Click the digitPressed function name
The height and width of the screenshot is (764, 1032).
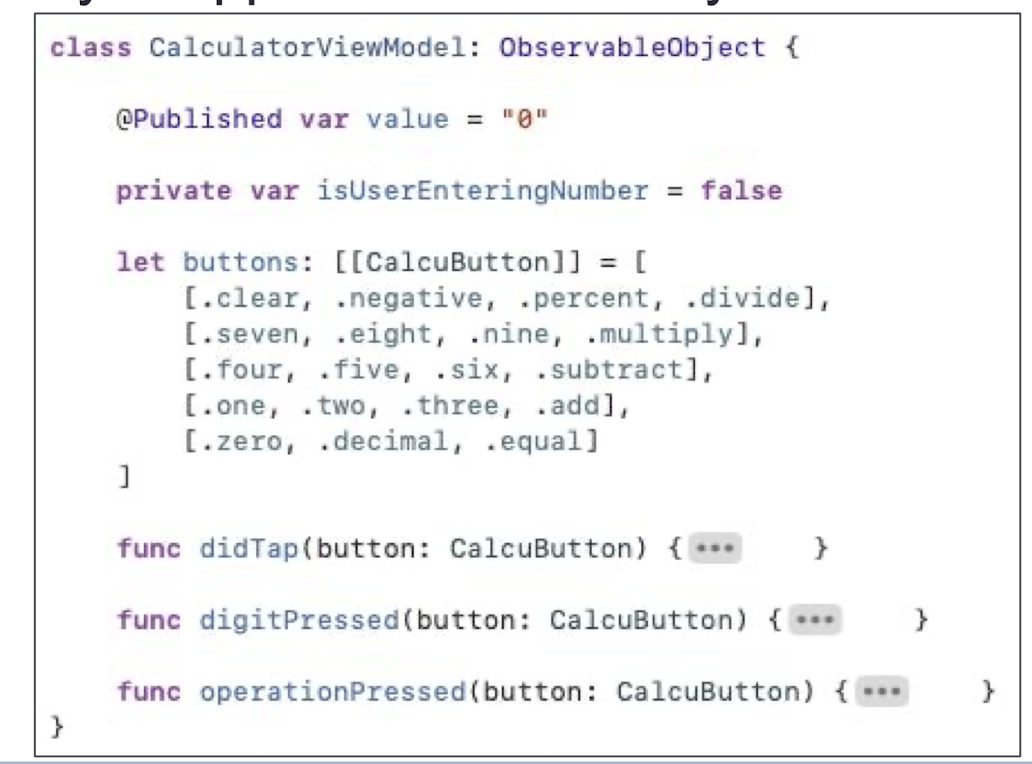pyautogui.click(x=299, y=620)
